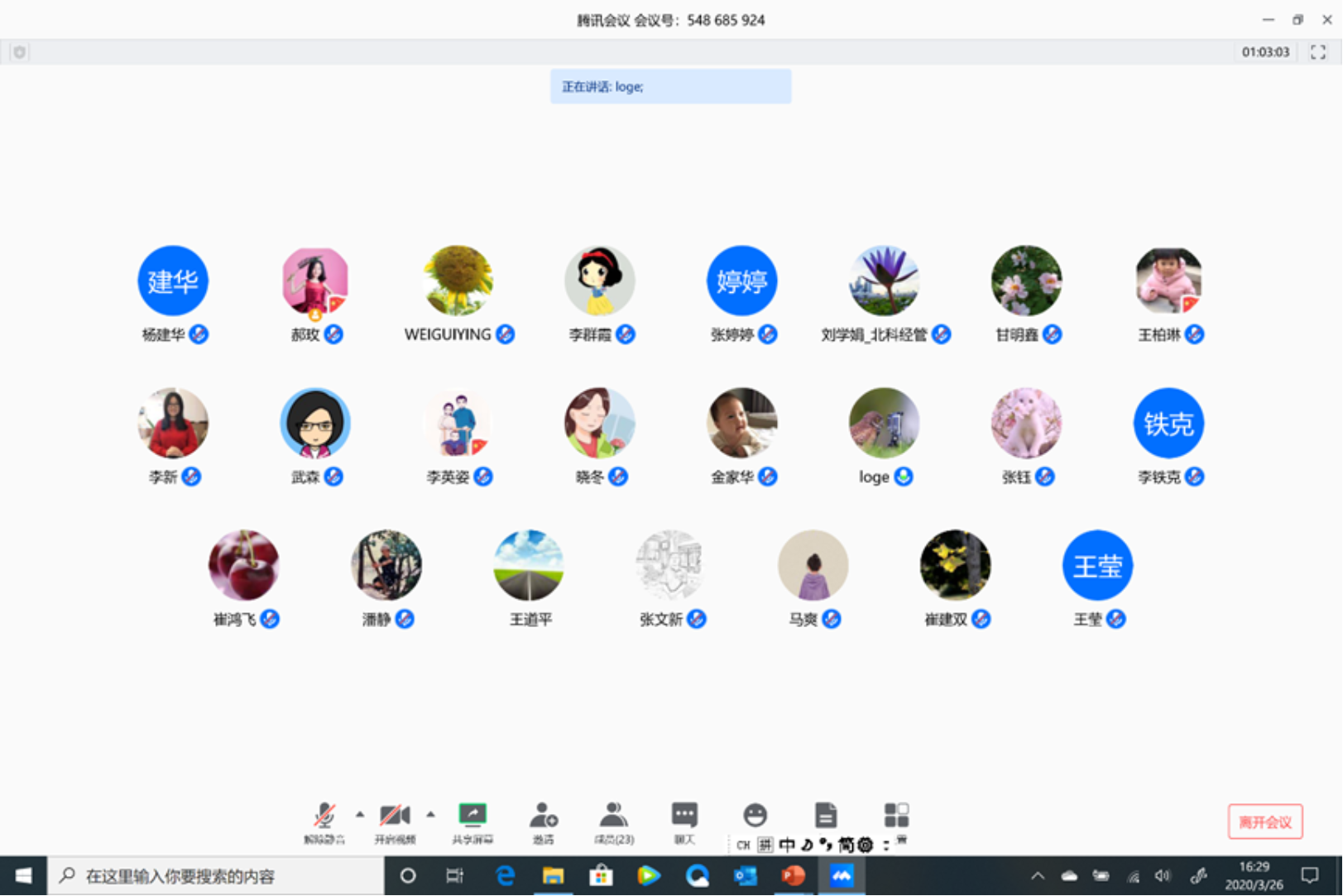Click the muted mic icon next to 杨建华
1343x896 pixels.
(x=199, y=334)
